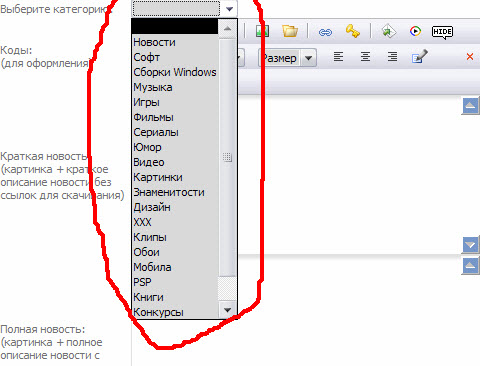Open the Размер font size dropdown
This screenshot has width=483, height=366.
[x=287, y=58]
